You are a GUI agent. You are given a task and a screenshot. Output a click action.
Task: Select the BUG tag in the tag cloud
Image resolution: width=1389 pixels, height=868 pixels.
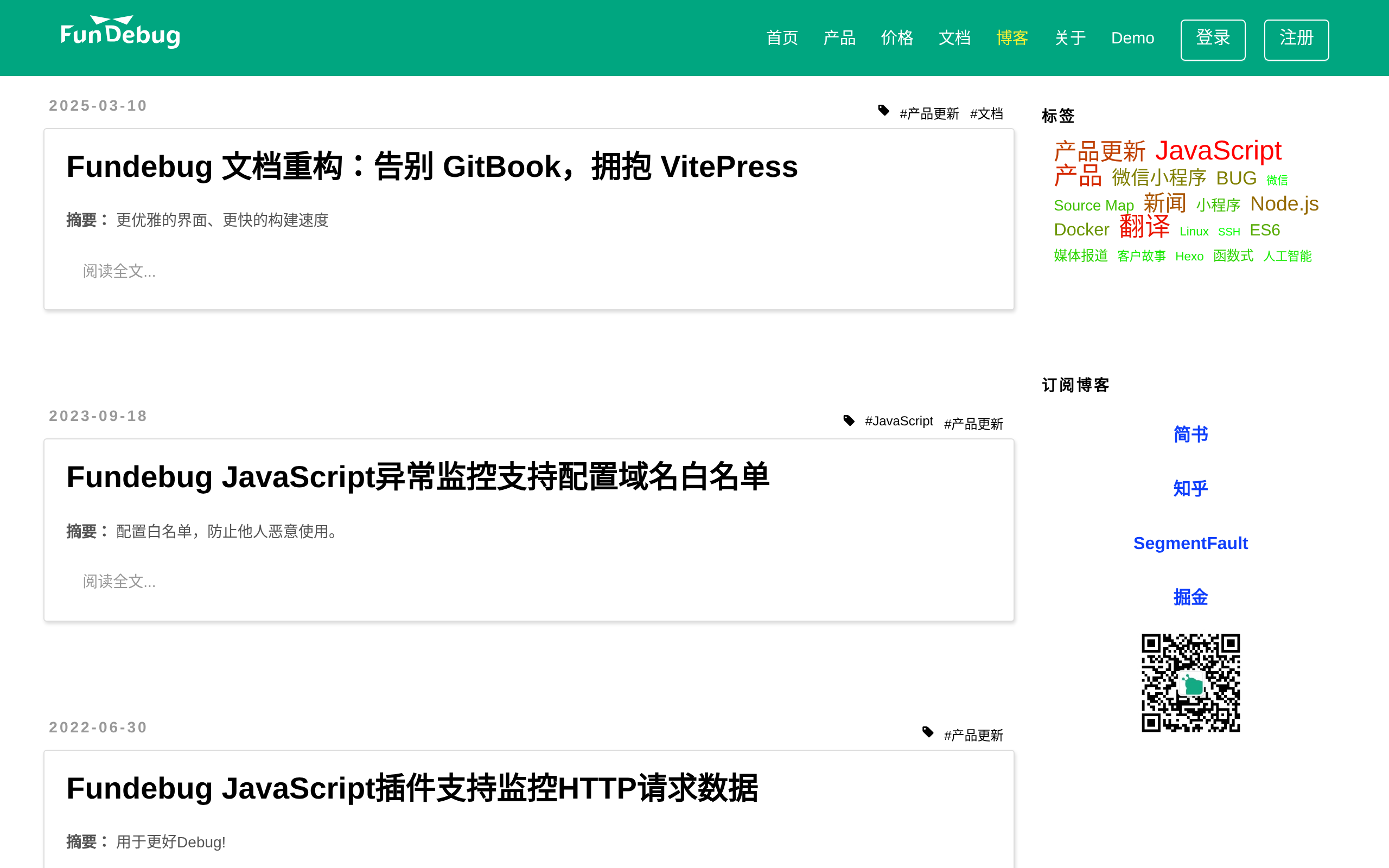[1237, 178]
